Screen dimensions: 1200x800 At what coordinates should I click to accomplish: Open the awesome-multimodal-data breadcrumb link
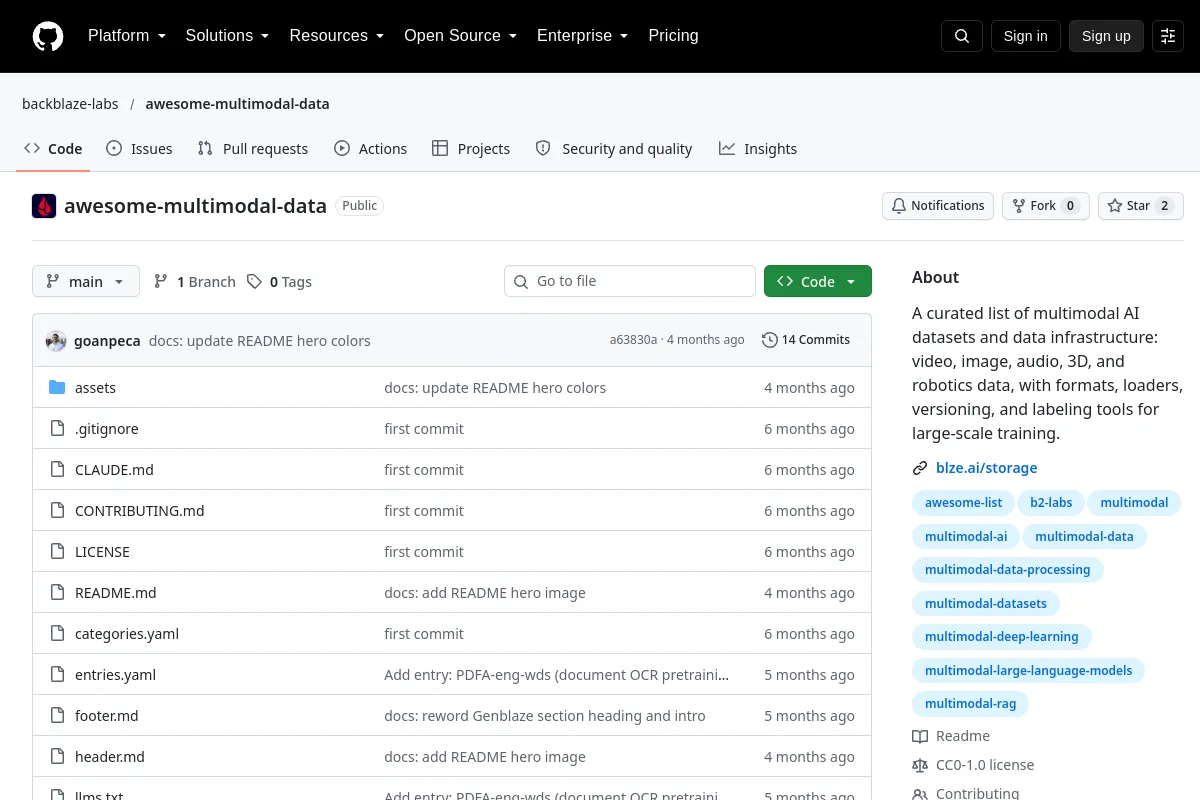click(237, 104)
